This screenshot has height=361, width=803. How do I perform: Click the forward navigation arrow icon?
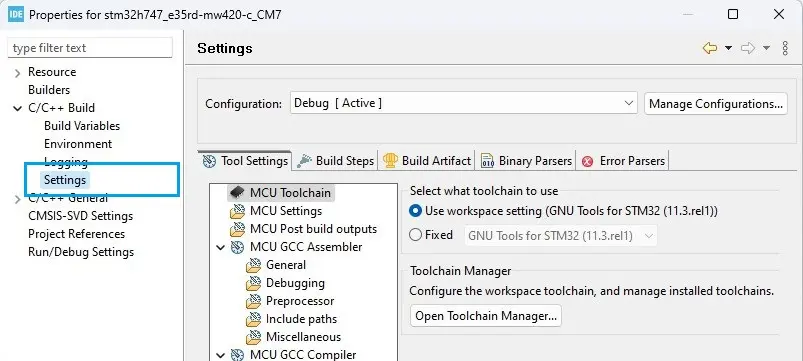pos(748,48)
